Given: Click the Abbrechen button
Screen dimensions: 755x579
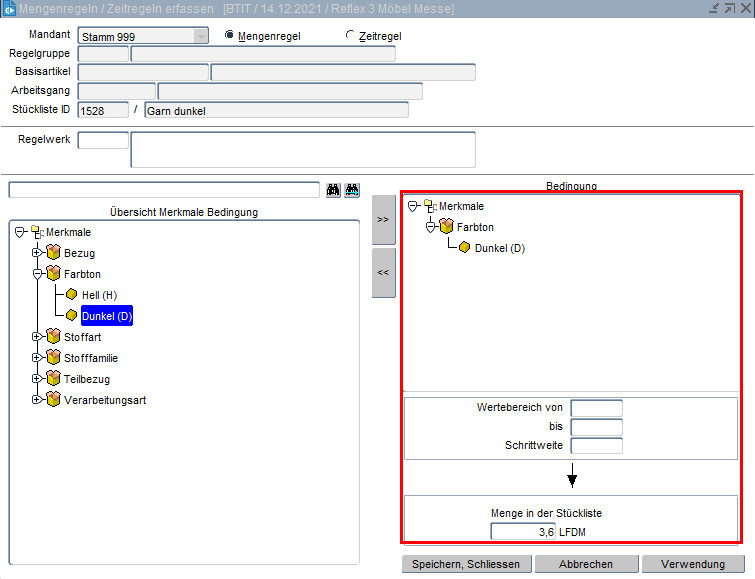Looking at the screenshot, I should (586, 564).
